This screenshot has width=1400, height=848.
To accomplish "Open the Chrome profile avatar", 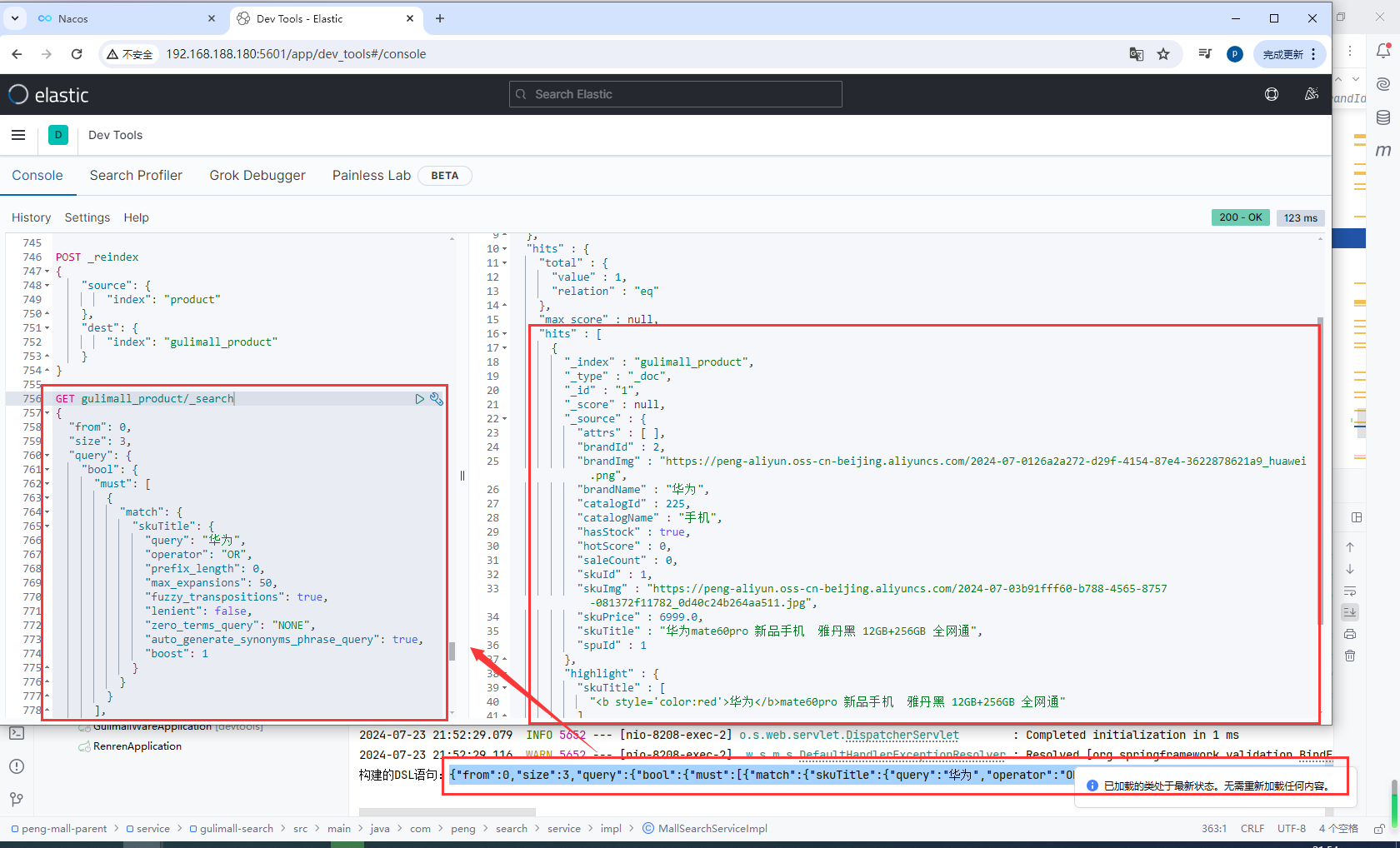I will [1235, 54].
